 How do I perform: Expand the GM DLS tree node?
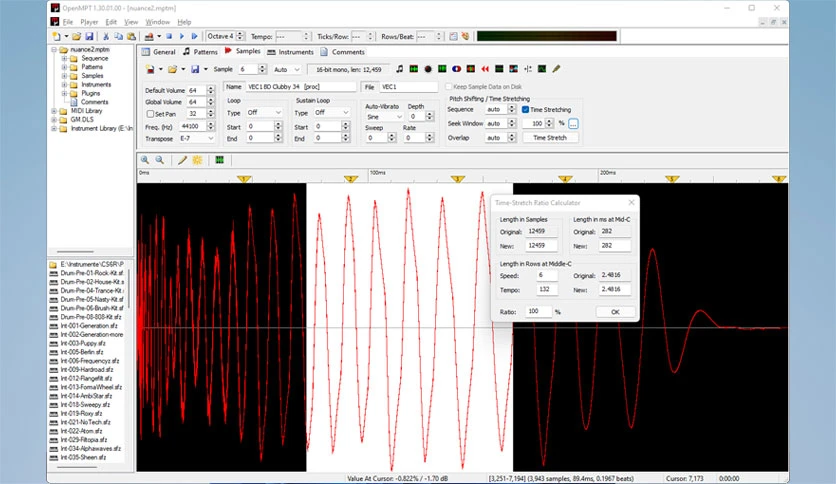point(54,120)
